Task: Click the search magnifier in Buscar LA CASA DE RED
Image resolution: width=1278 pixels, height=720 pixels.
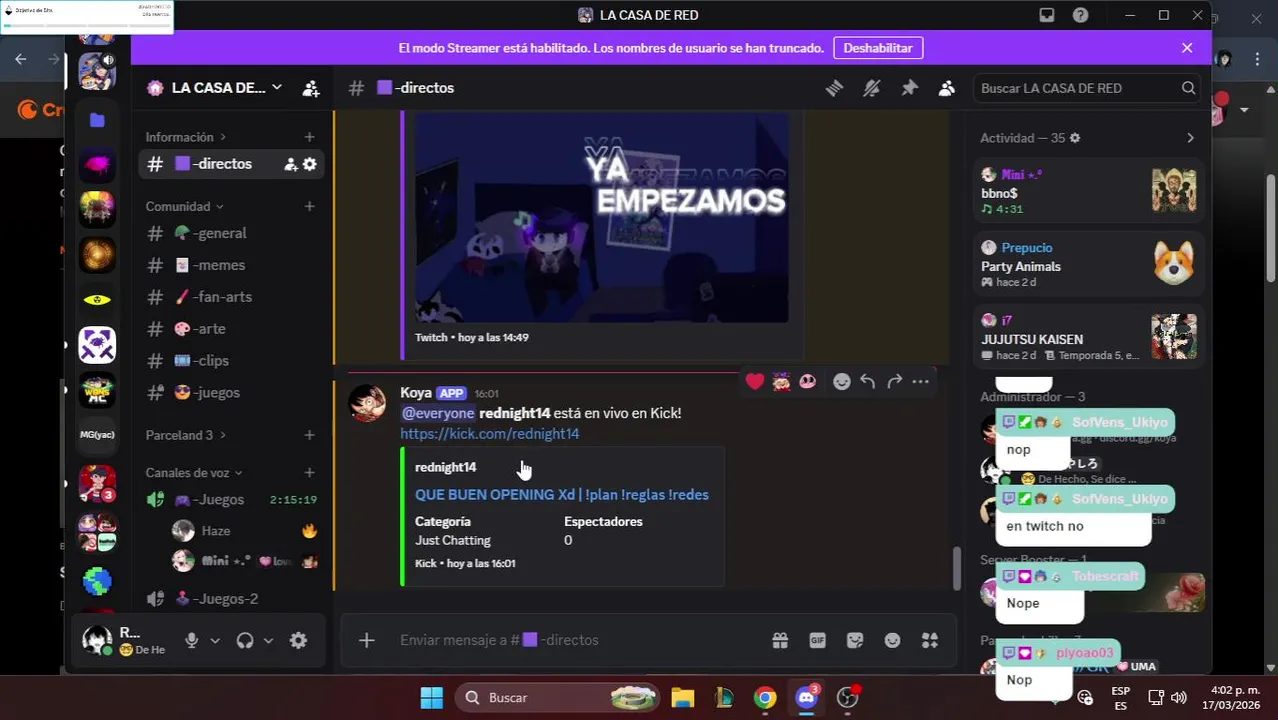Action: pos(1188,88)
